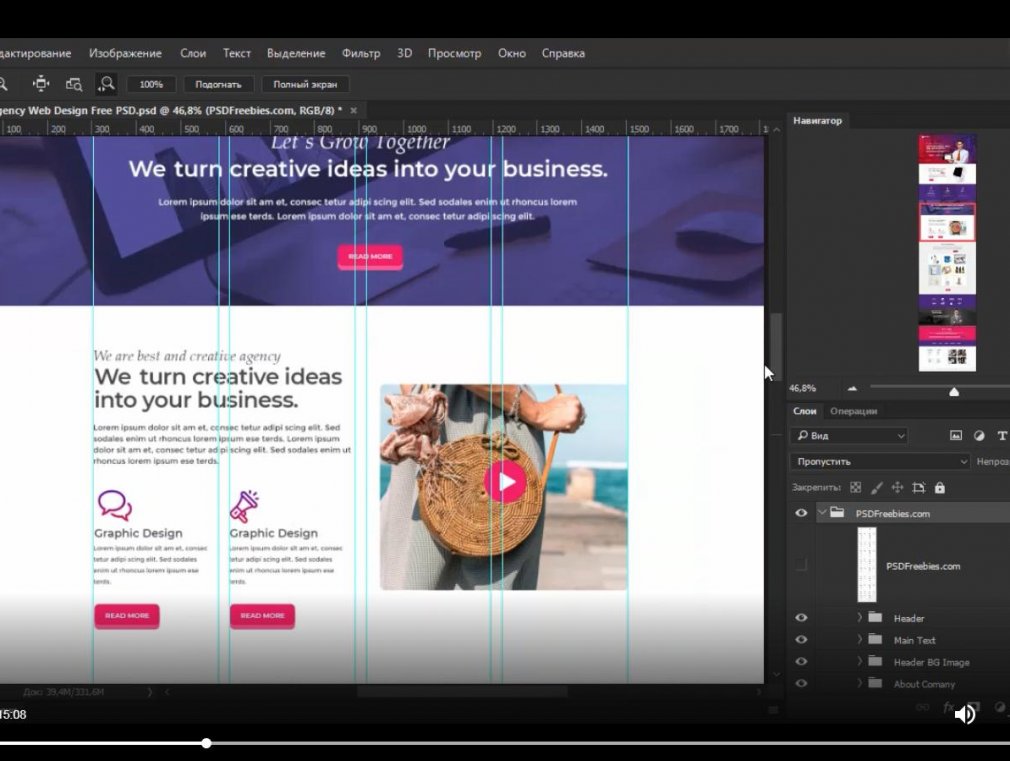Select the Header layer group name
This screenshot has width=1010, height=761.
[909, 619]
